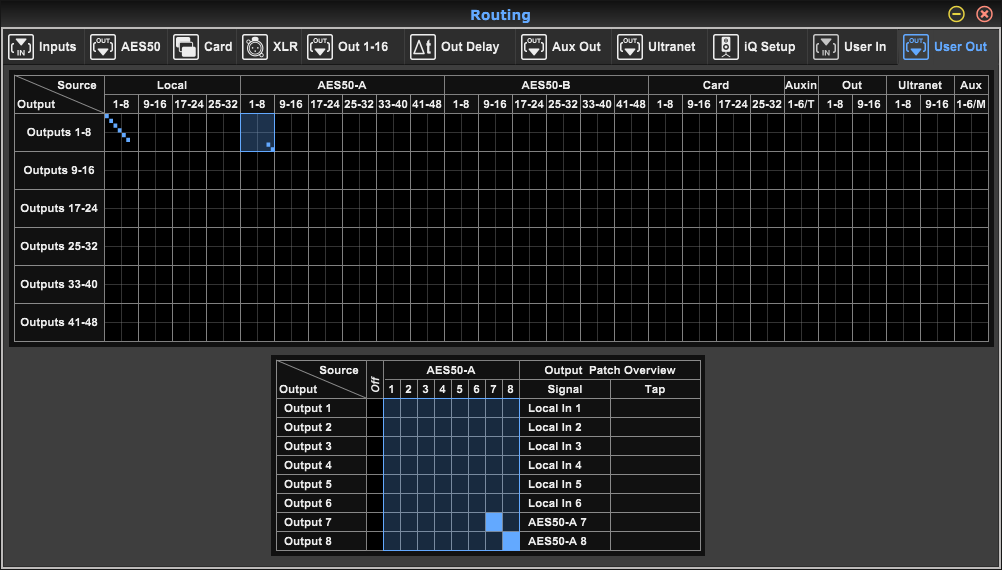The width and height of the screenshot is (1002, 570).
Task: Toggle Off for Output 5
Action: (374, 484)
